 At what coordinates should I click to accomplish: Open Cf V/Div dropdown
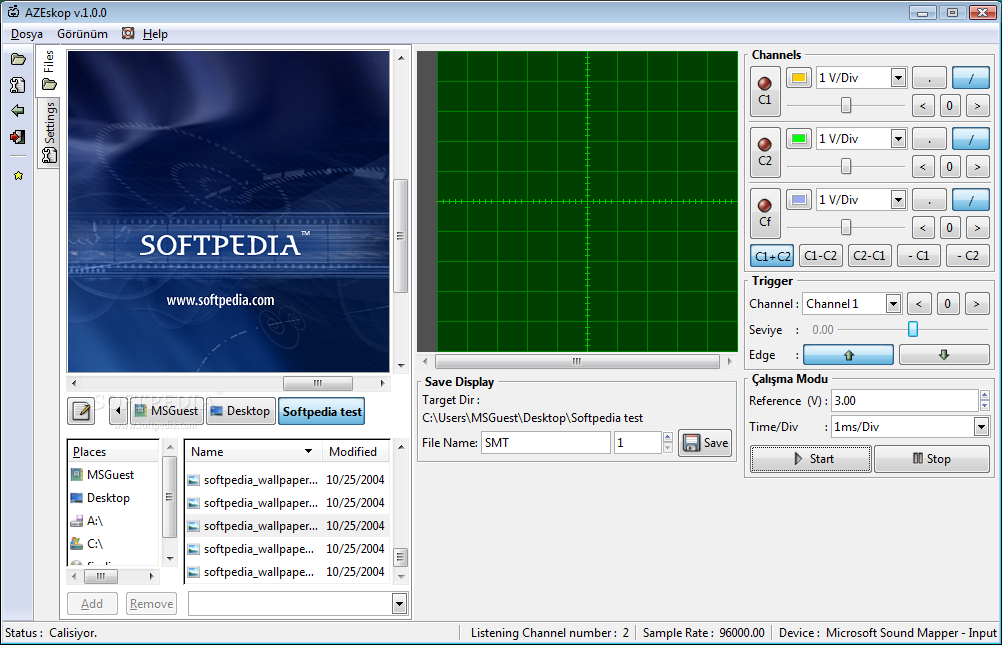click(898, 199)
